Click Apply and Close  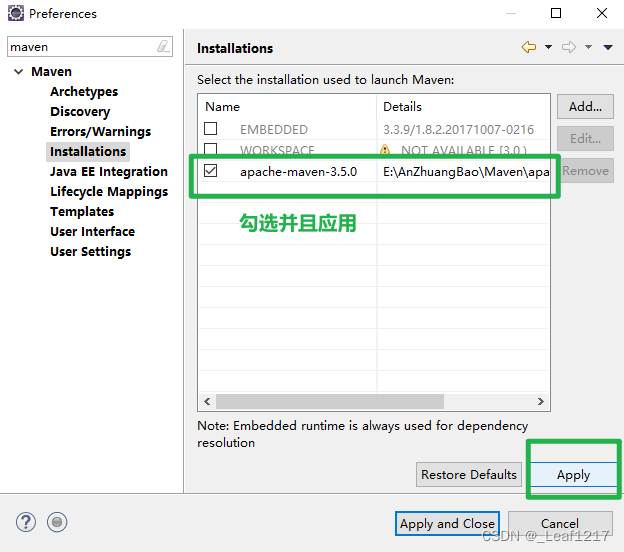click(447, 524)
